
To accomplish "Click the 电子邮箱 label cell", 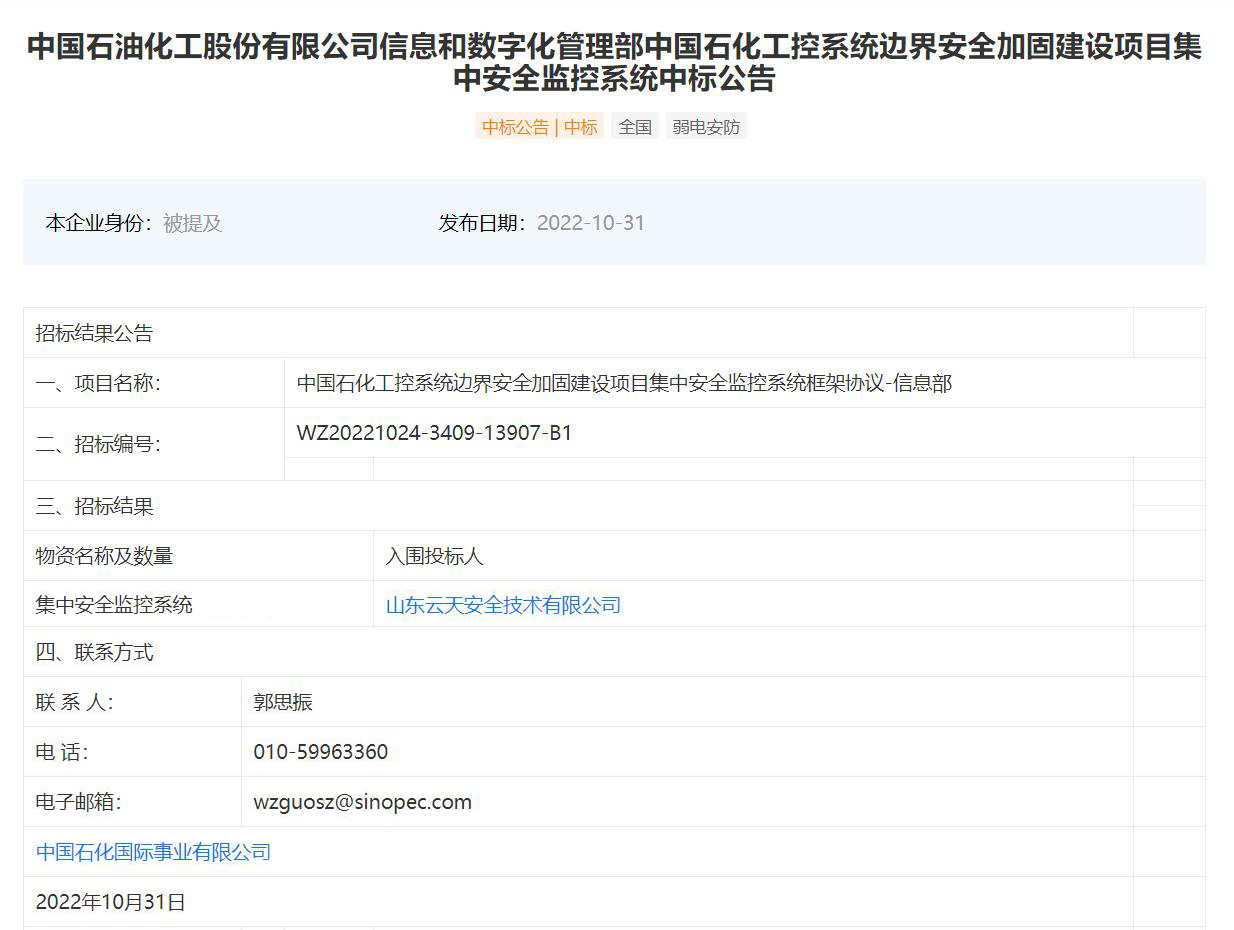I will point(132,802).
